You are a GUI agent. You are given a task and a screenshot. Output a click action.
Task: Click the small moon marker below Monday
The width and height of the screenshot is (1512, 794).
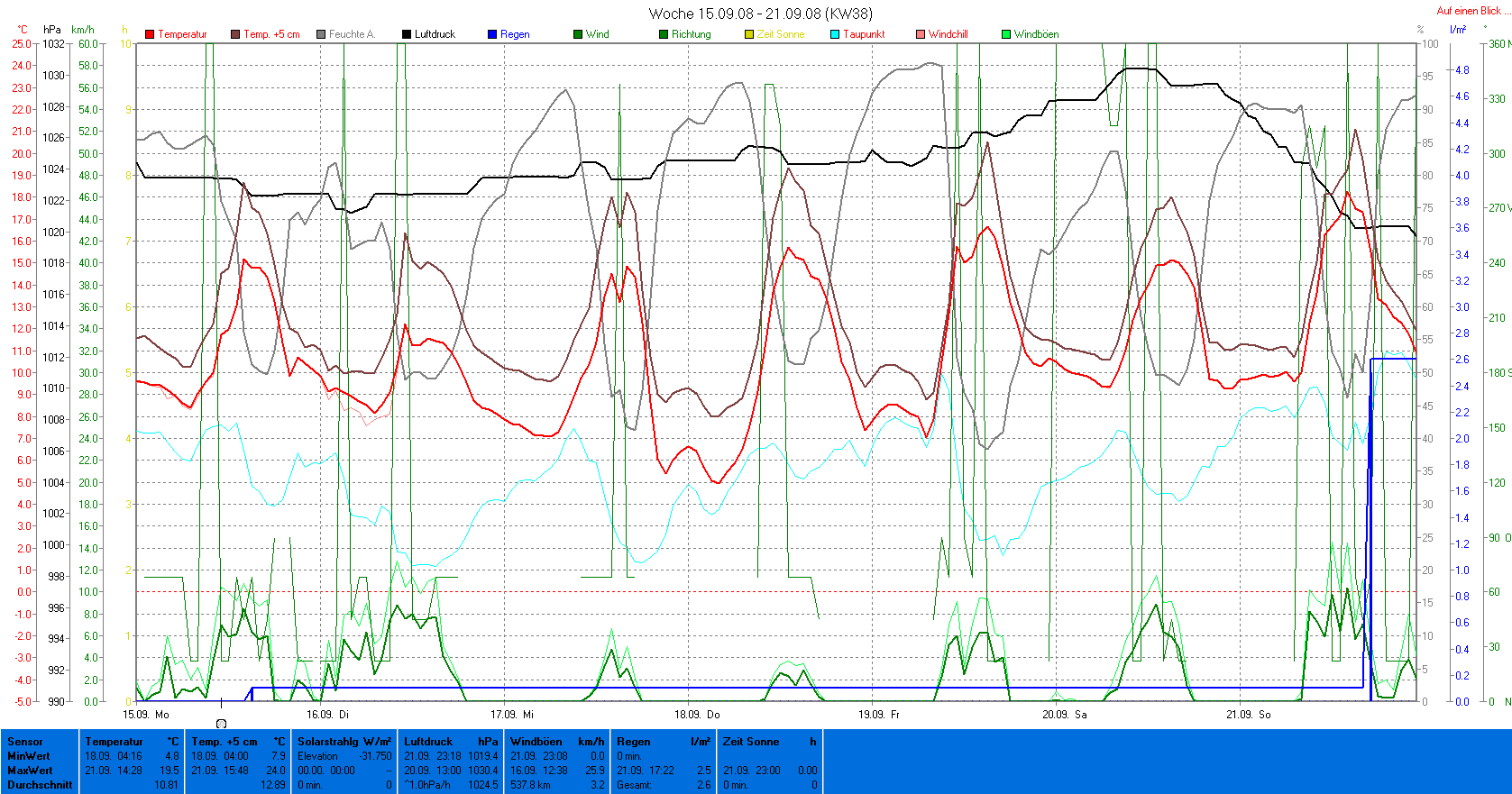pyautogui.click(x=222, y=724)
